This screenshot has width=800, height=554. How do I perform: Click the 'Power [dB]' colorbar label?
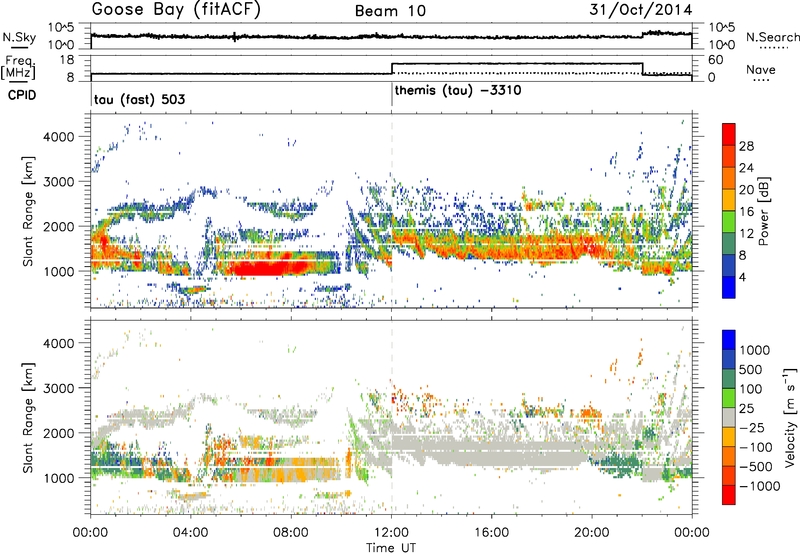pos(763,211)
